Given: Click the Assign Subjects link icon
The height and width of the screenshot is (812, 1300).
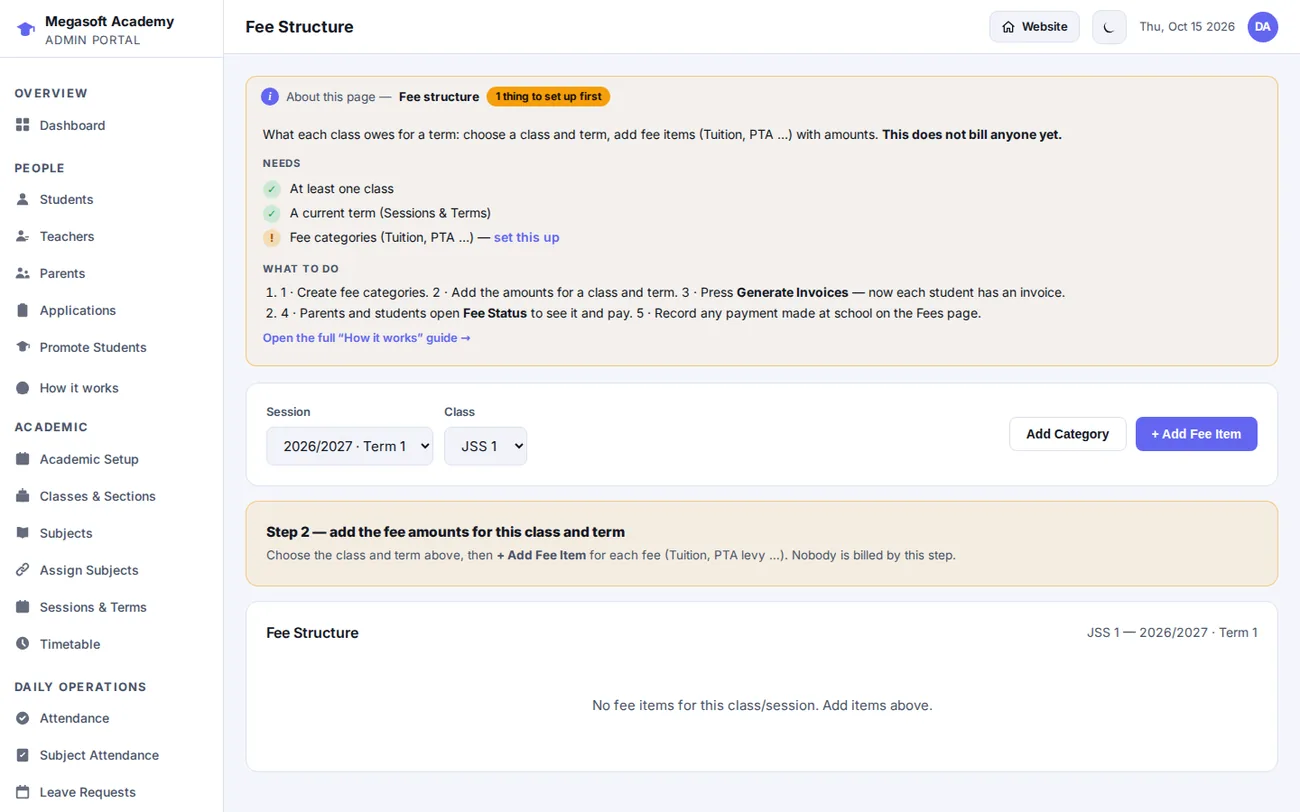Looking at the screenshot, I should [x=23, y=570].
